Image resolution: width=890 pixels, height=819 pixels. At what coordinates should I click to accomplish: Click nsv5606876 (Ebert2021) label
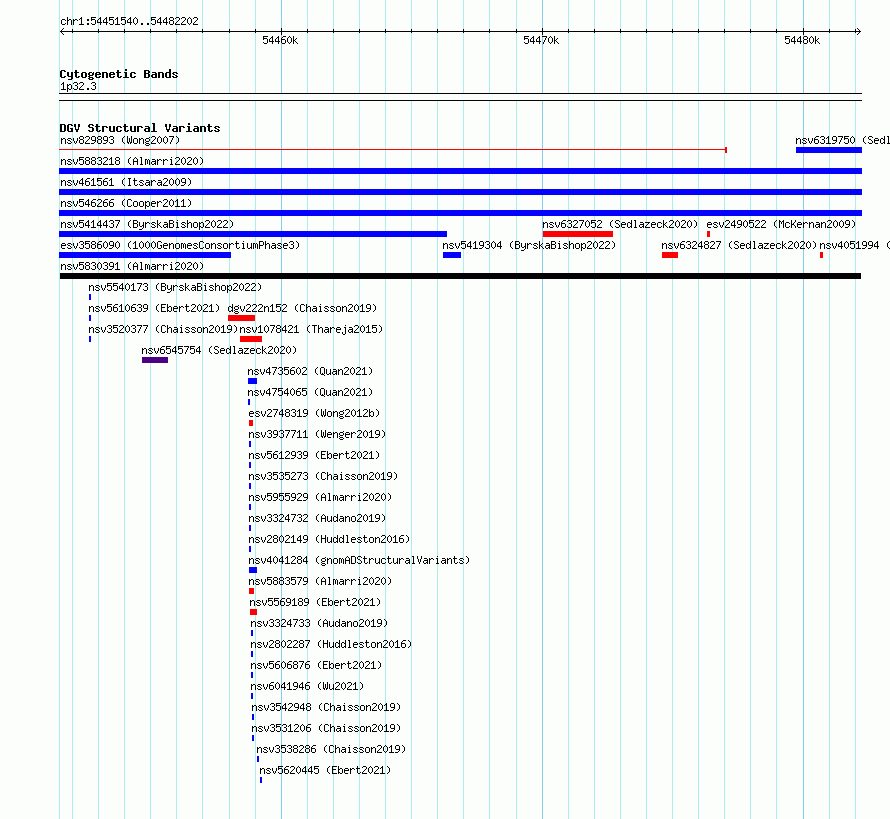pos(316,665)
